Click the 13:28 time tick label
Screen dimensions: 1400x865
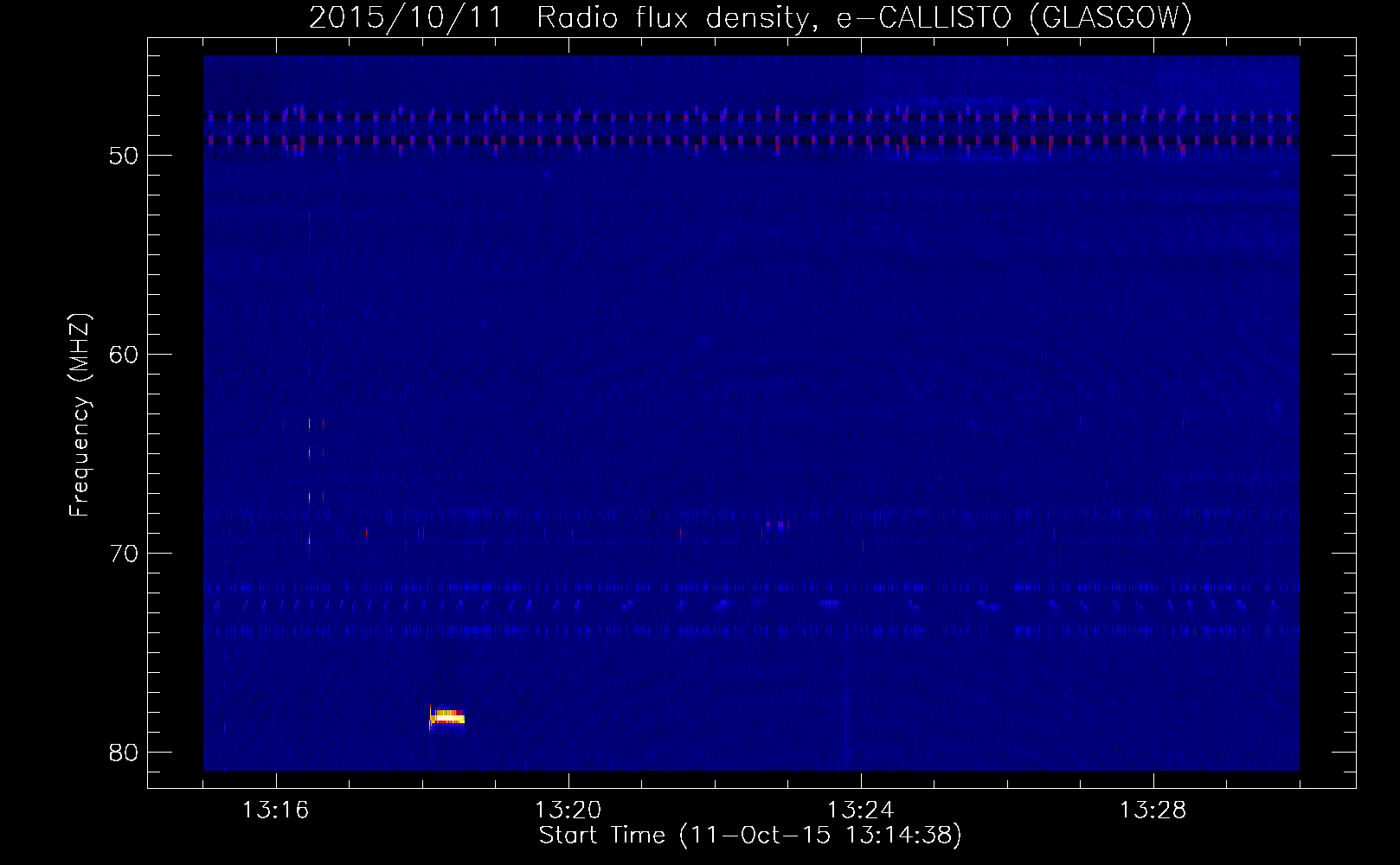click(x=1153, y=811)
